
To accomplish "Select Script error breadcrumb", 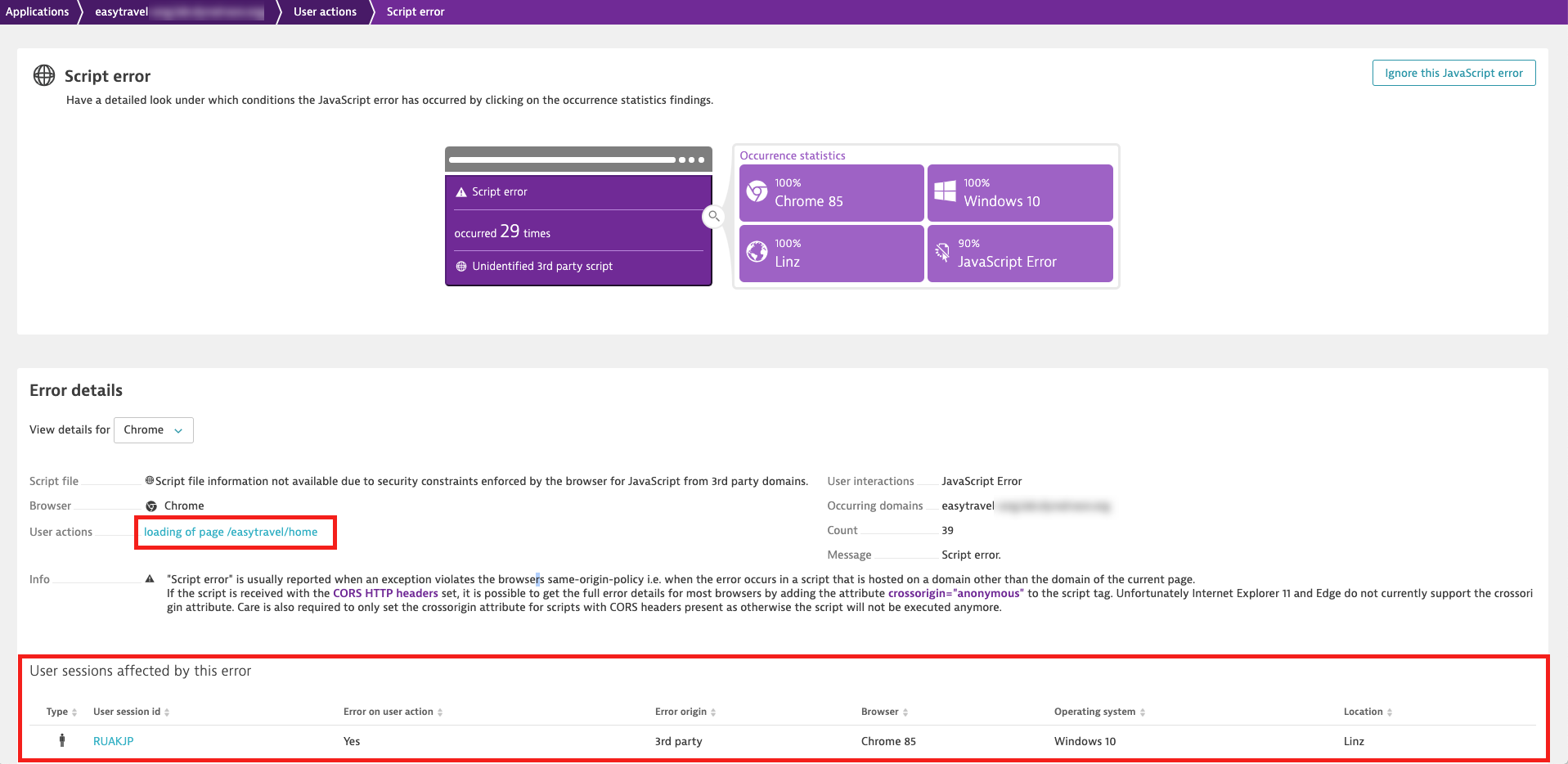I will click(x=416, y=11).
